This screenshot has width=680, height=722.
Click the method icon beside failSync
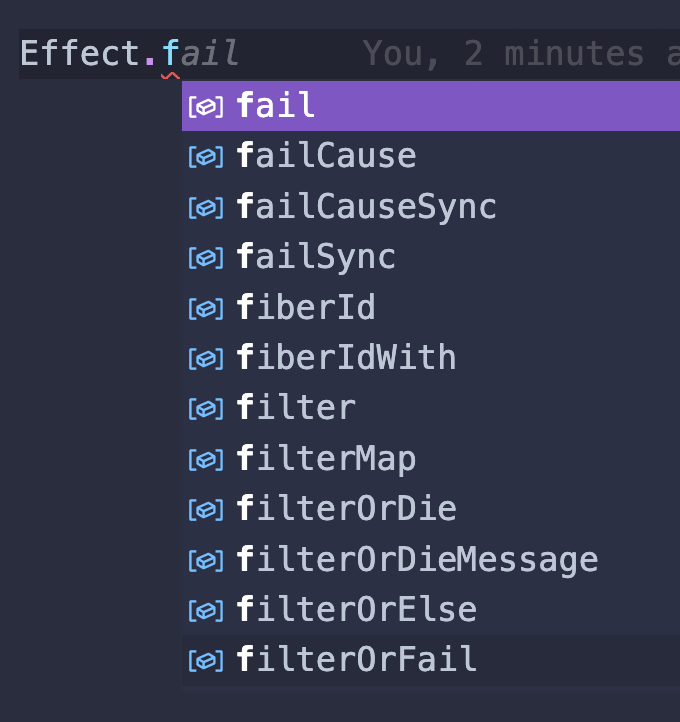(x=205, y=257)
